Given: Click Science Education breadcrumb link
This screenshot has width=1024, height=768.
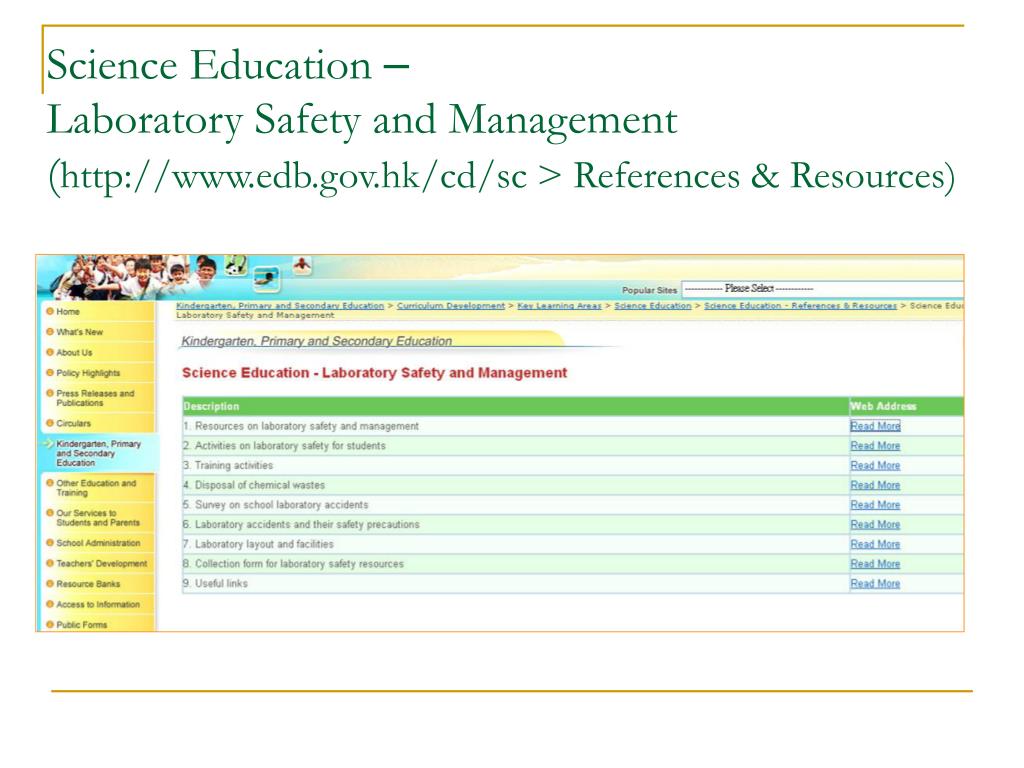Looking at the screenshot, I should 652,306.
